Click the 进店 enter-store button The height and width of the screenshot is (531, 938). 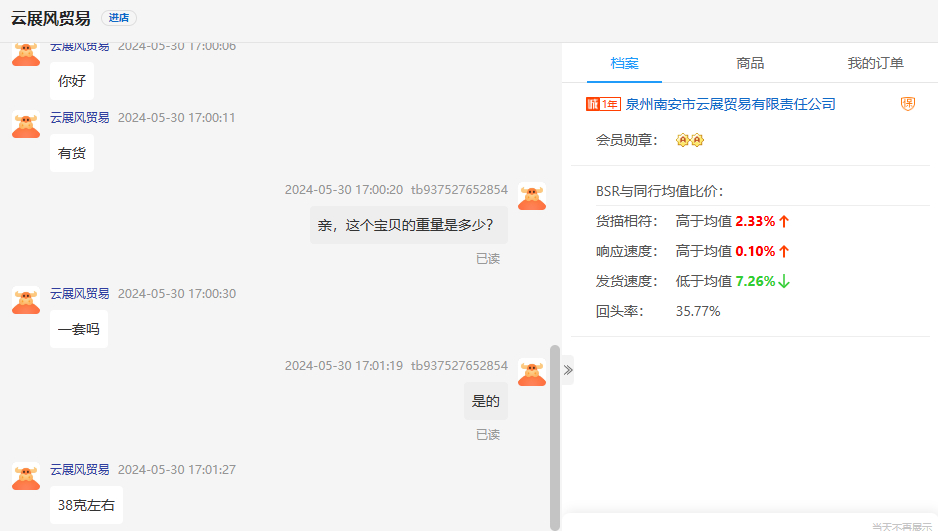tap(119, 18)
